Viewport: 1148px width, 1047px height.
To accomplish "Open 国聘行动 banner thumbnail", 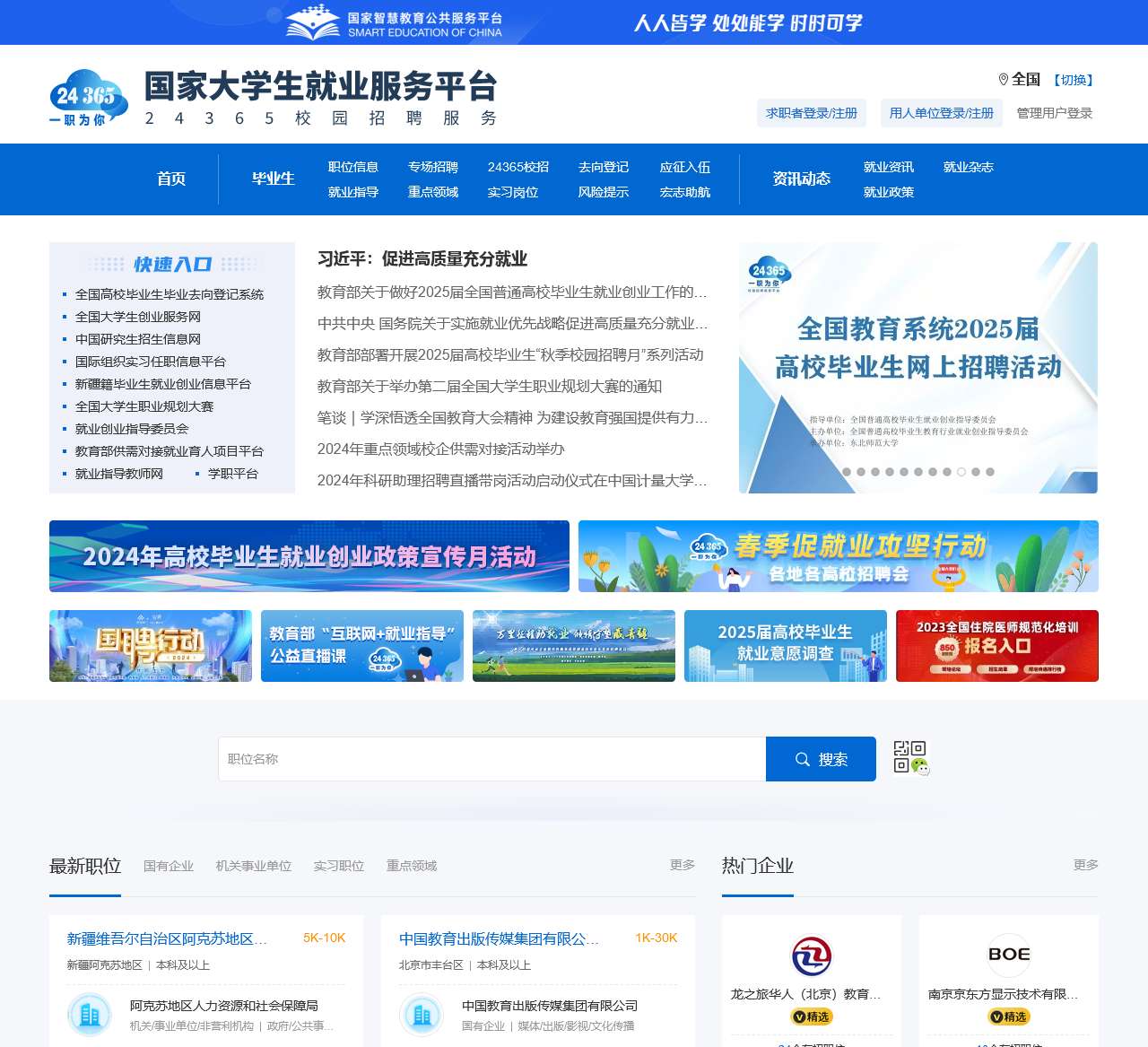I will tap(151, 646).
